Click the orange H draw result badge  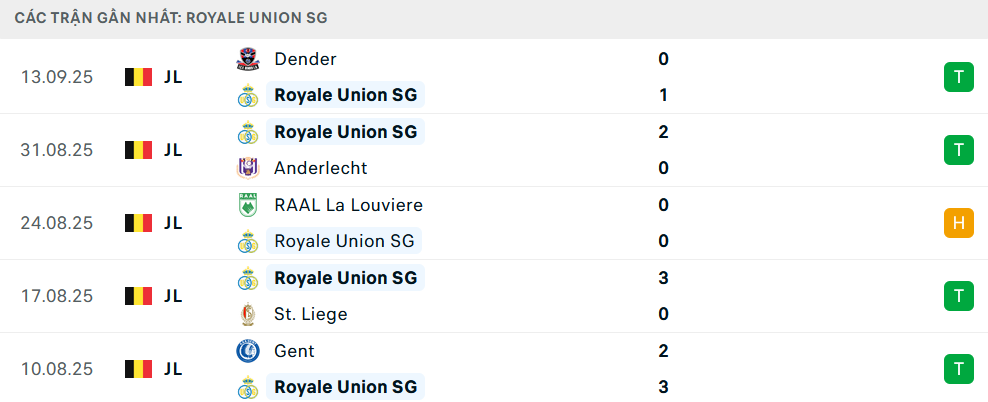click(x=958, y=223)
